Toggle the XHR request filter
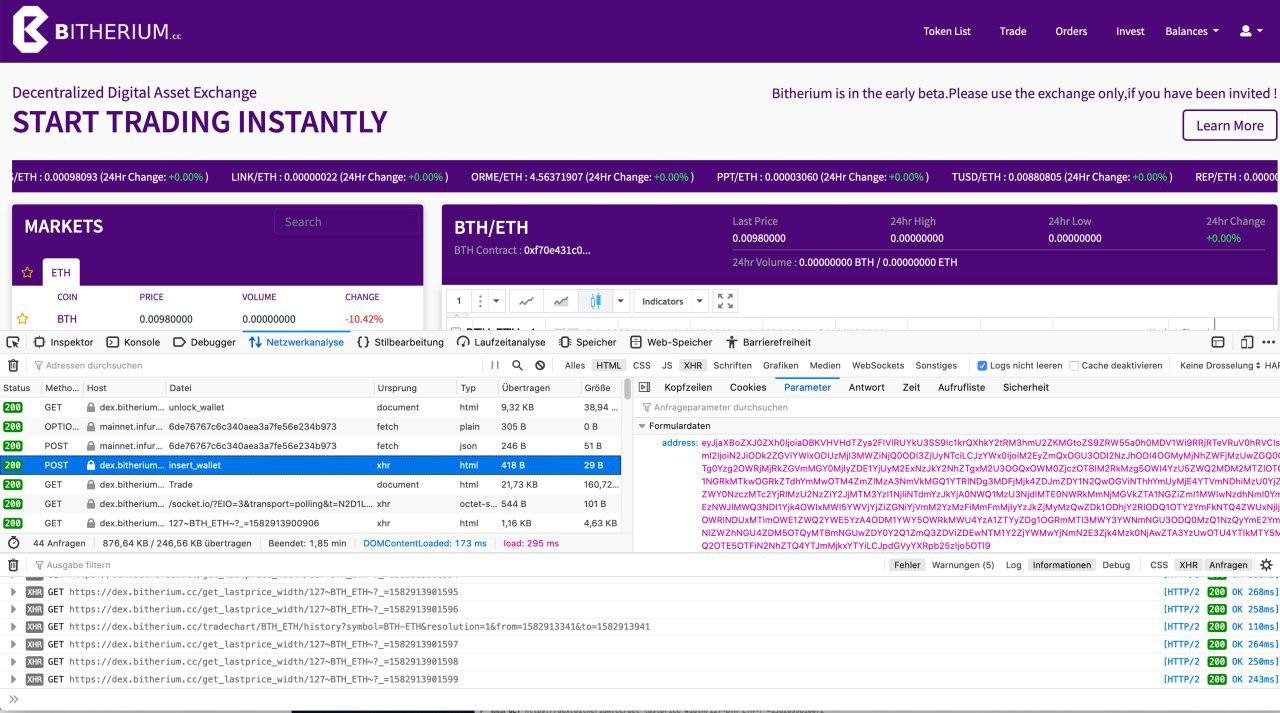 tap(692, 366)
